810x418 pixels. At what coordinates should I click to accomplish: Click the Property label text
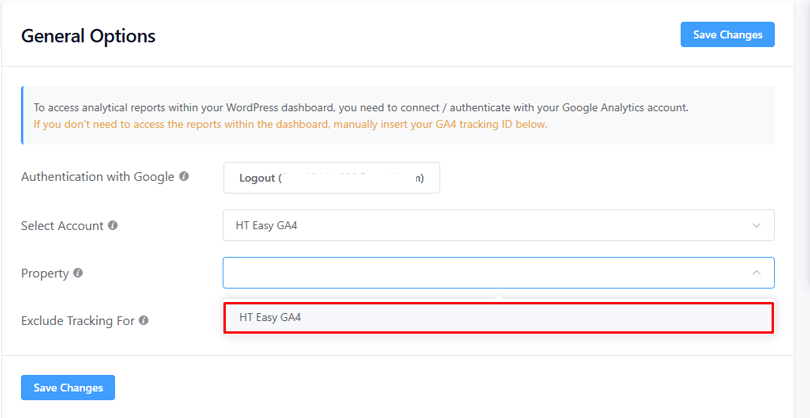click(45, 273)
